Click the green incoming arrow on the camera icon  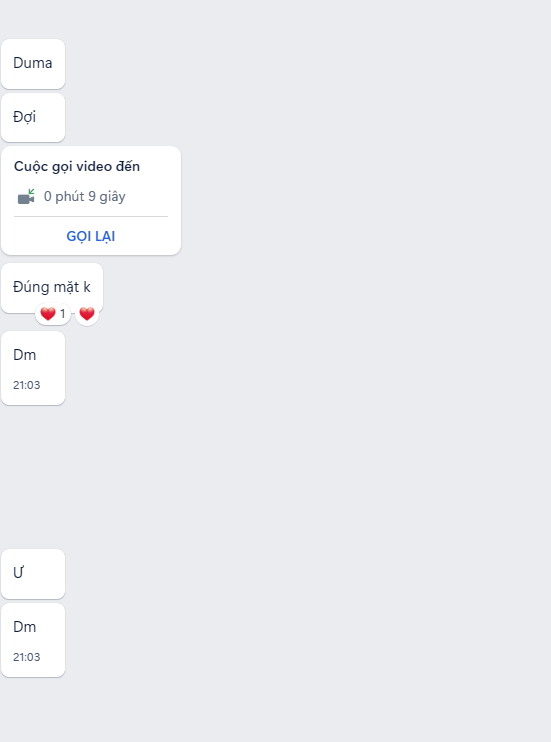pos(31,192)
